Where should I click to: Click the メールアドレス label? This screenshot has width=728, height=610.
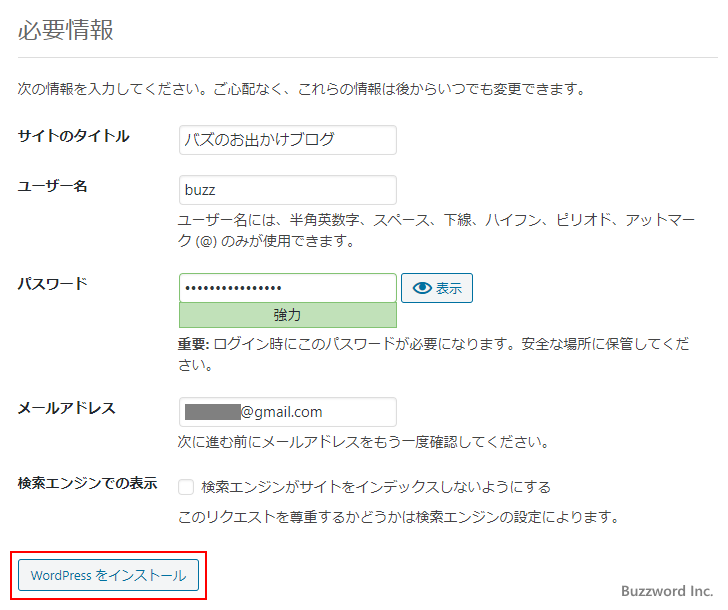[66, 408]
